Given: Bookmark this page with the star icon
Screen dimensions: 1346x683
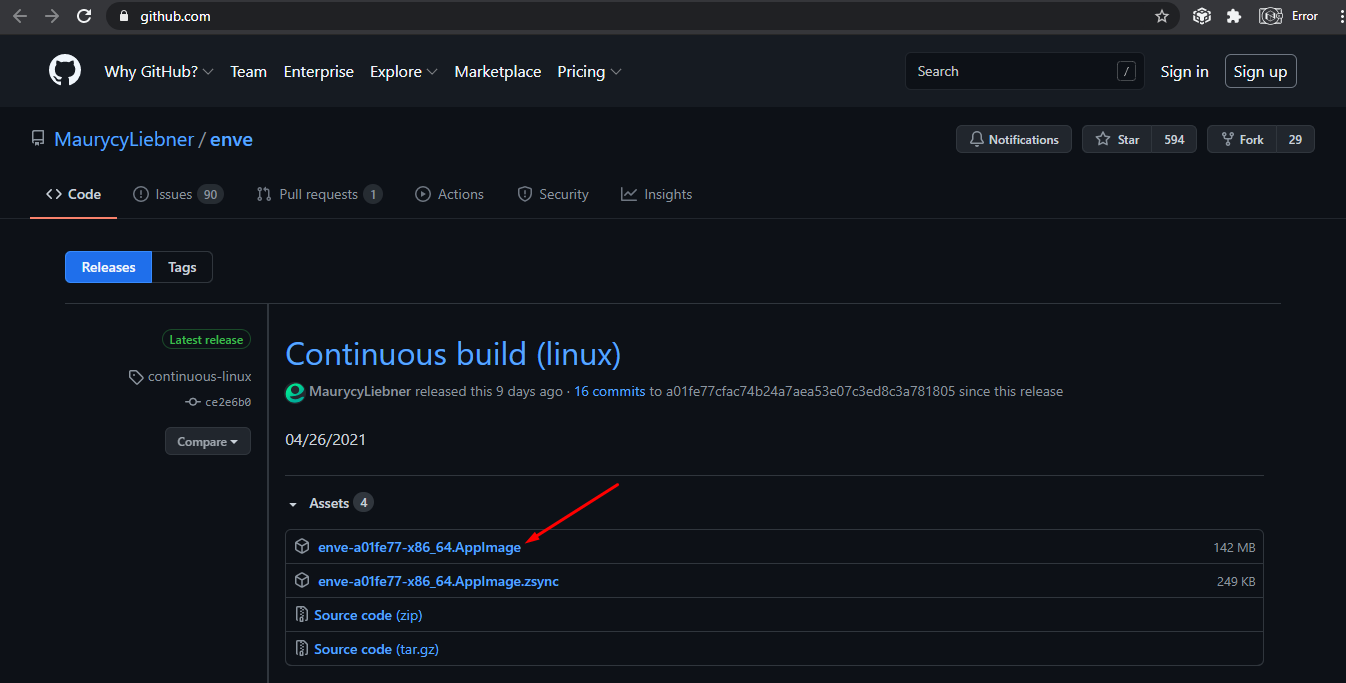Looking at the screenshot, I should tap(1162, 16).
